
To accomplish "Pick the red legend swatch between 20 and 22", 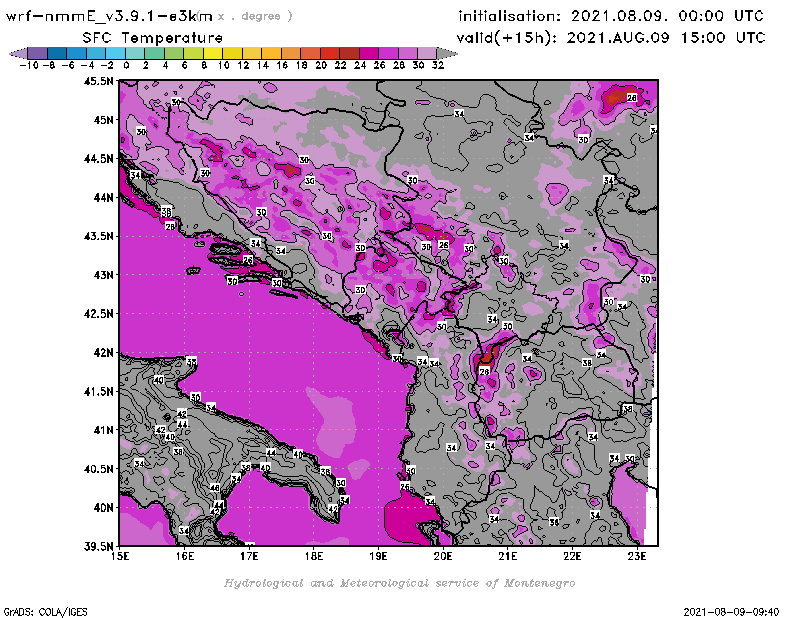I will (x=330, y=52).
